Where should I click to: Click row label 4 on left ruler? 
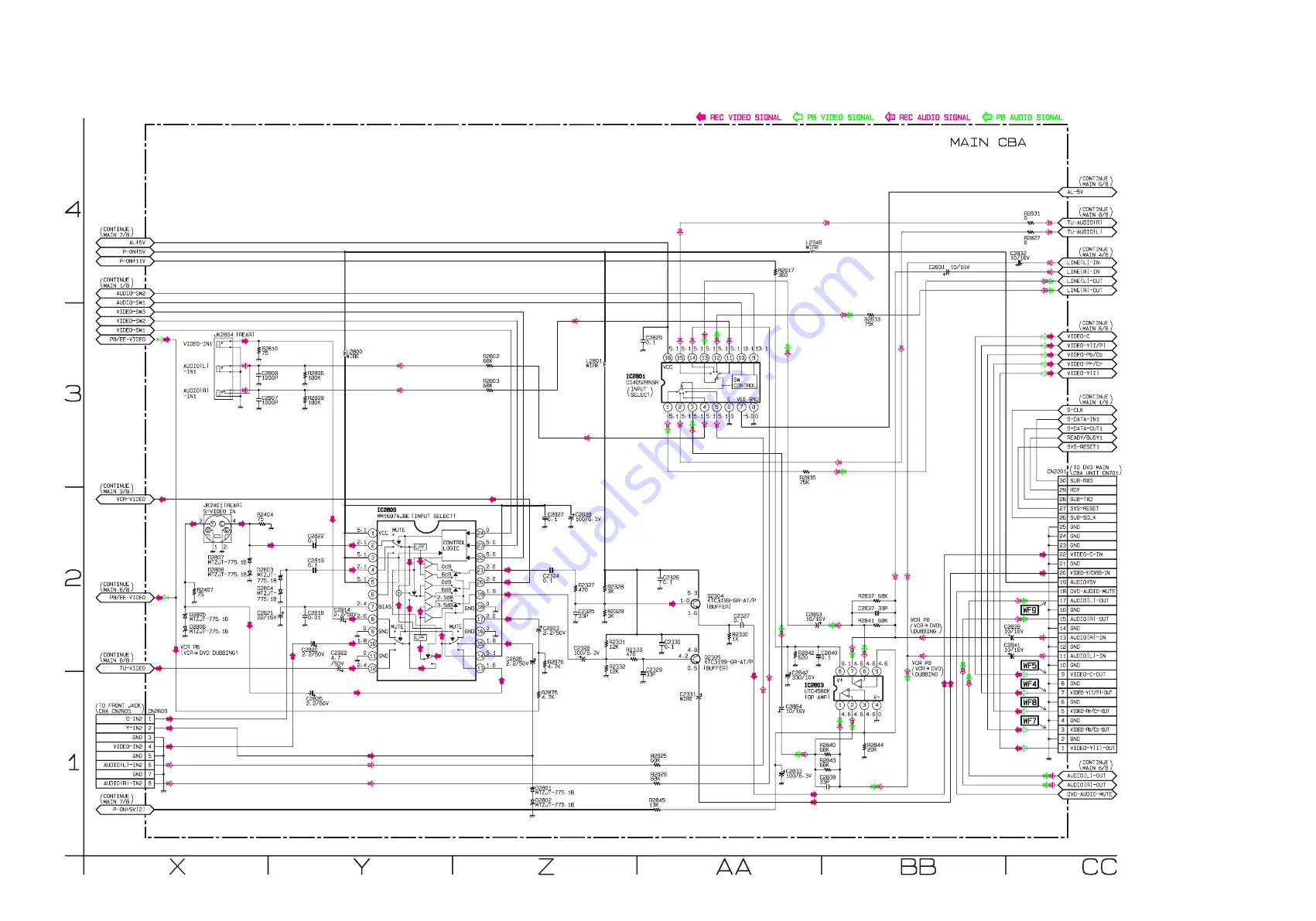pyautogui.click(x=73, y=210)
